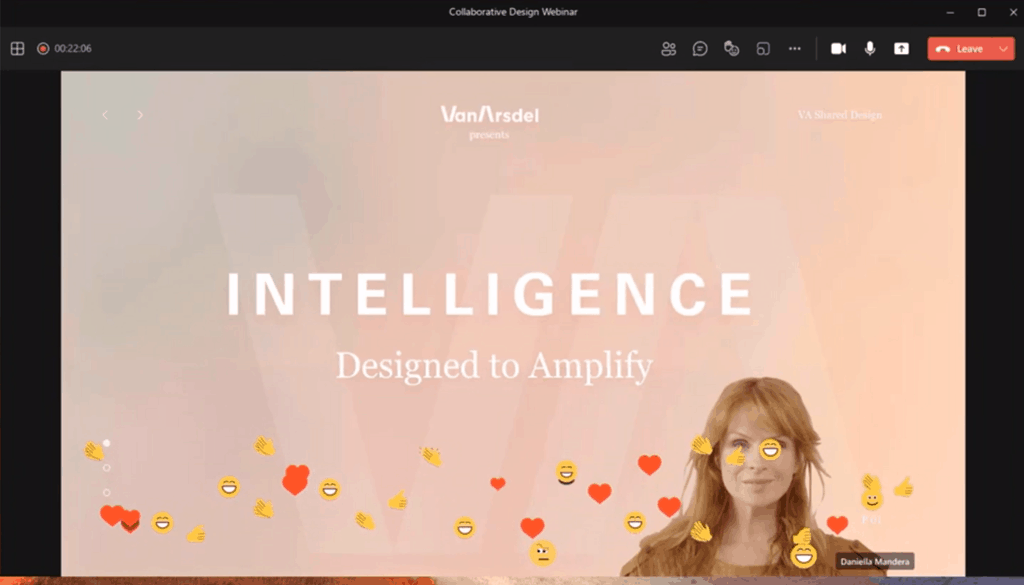This screenshot has height=585, width=1024.
Task: Expand the Leave options dropdown arrow
Action: [x=1003, y=49]
